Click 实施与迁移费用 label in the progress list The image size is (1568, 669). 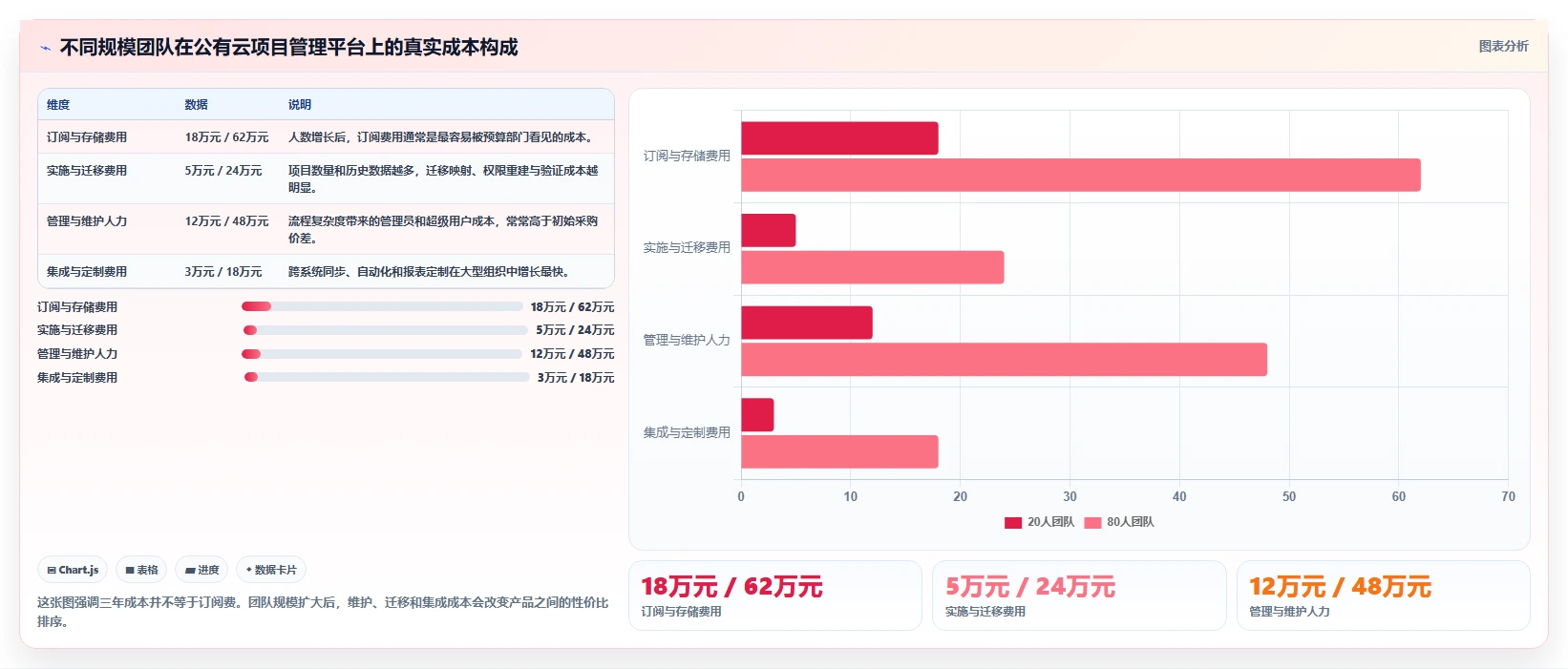click(77, 330)
